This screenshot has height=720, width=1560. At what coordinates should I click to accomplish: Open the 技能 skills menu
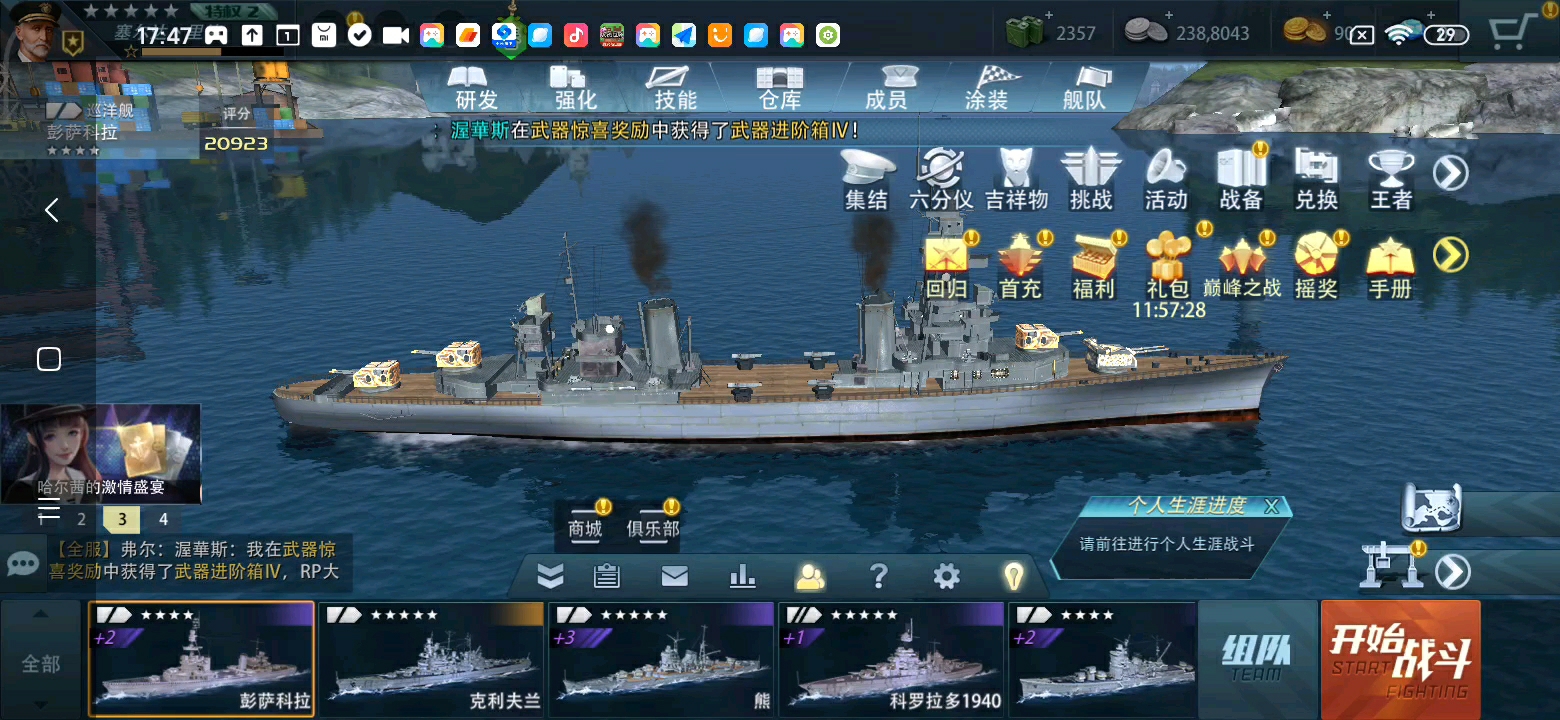pos(676,88)
